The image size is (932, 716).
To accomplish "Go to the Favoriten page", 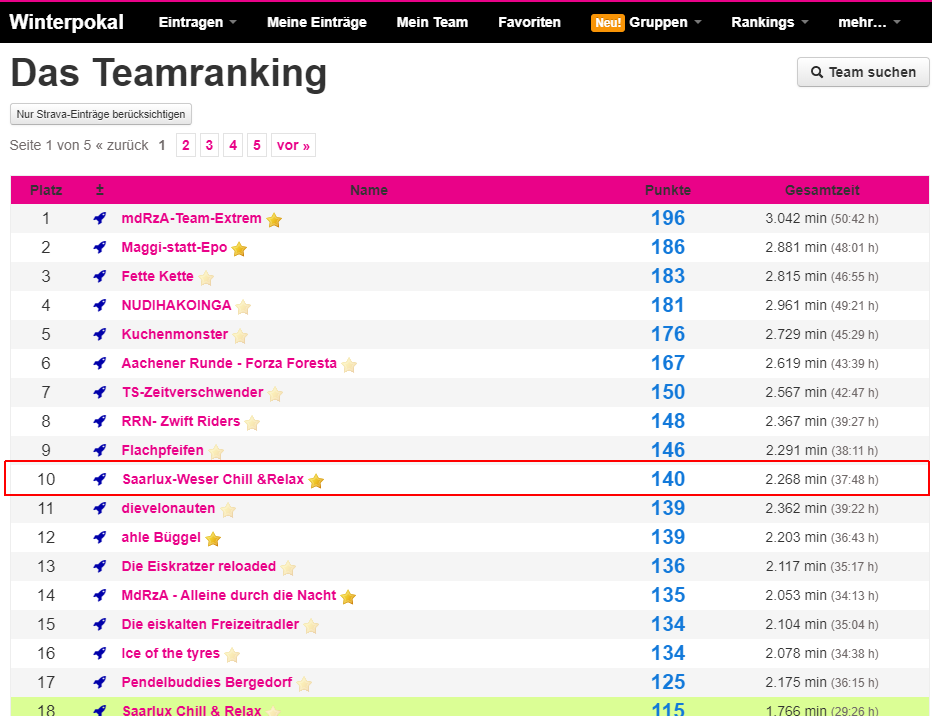I will point(529,22).
